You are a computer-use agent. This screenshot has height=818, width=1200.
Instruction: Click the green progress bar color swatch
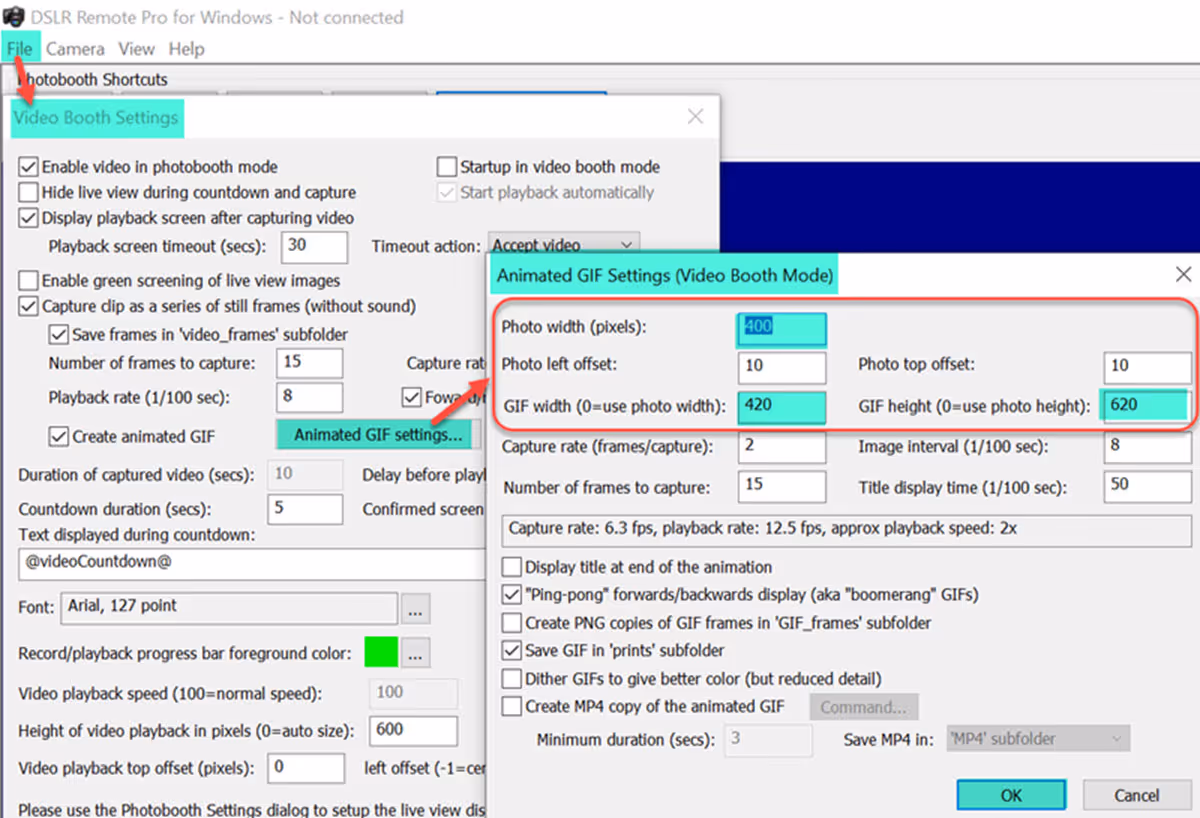[x=381, y=654]
